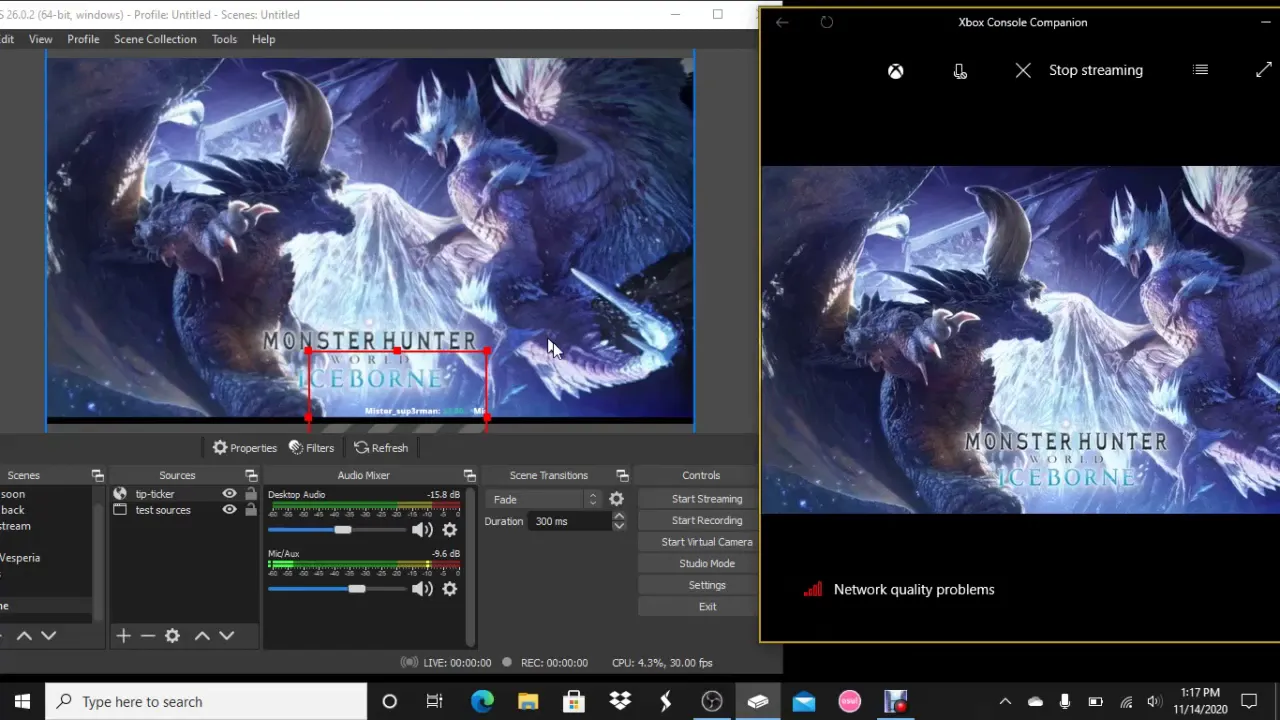Go back in Xbox Console Companion
1280x720 pixels.
point(782,22)
